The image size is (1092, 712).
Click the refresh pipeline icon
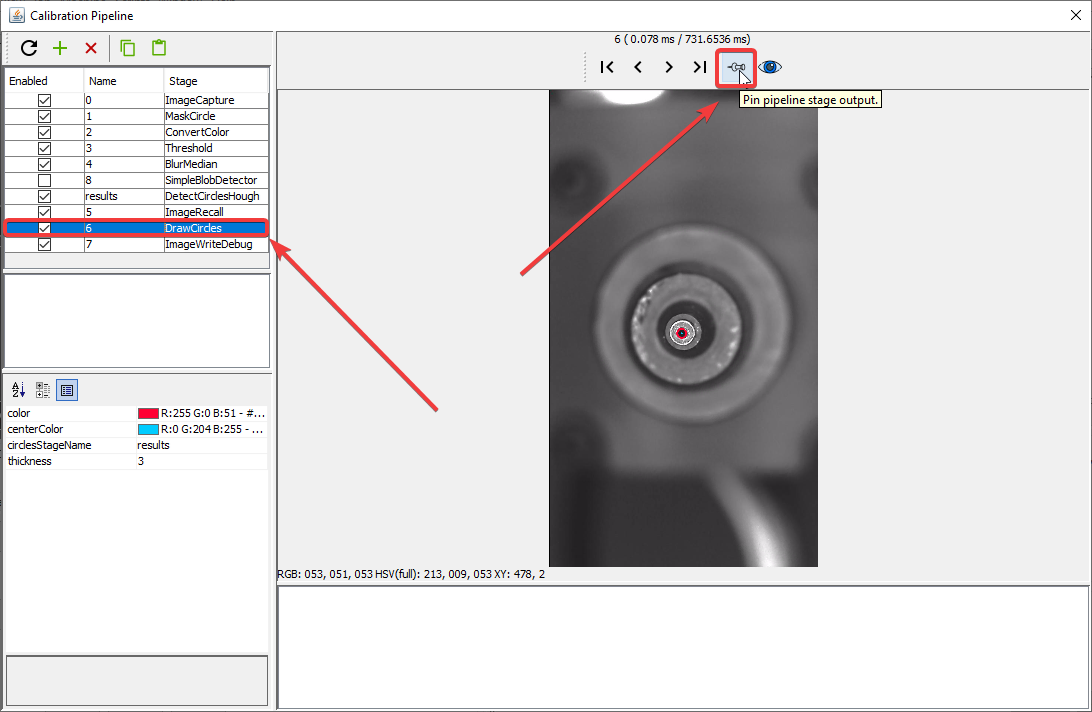pos(29,48)
